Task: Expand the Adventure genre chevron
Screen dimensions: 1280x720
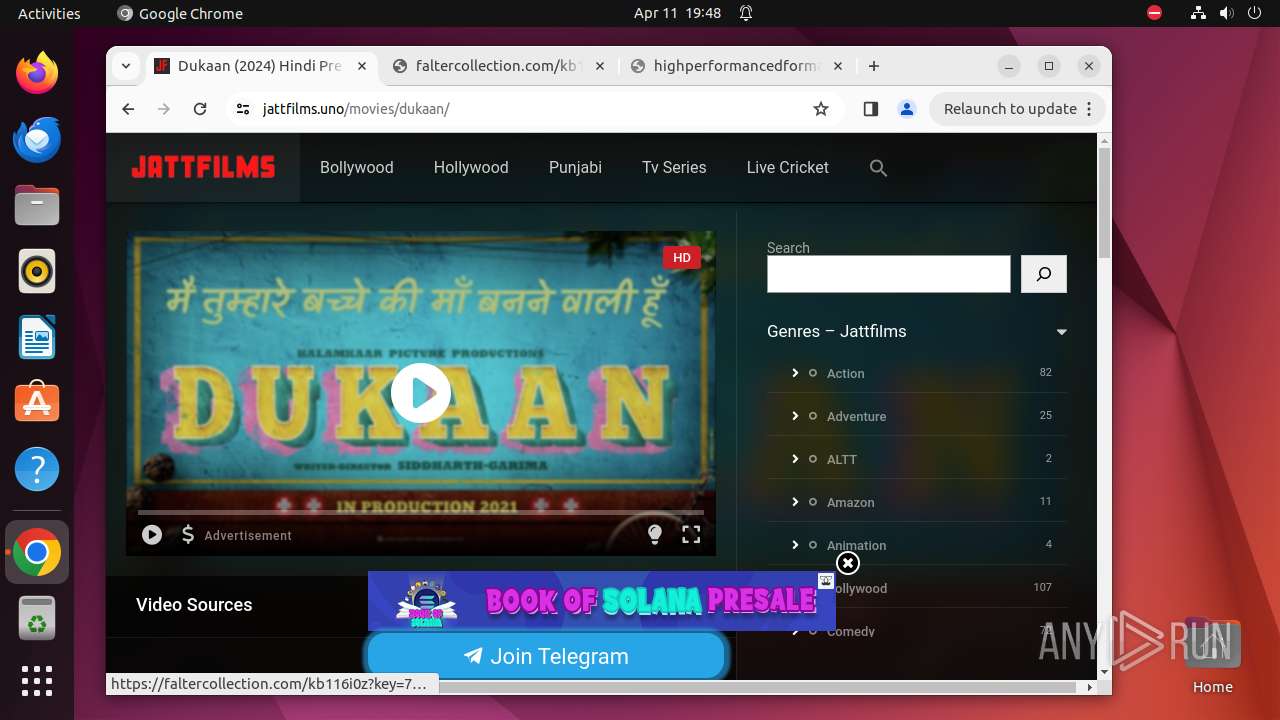Action: coord(795,416)
